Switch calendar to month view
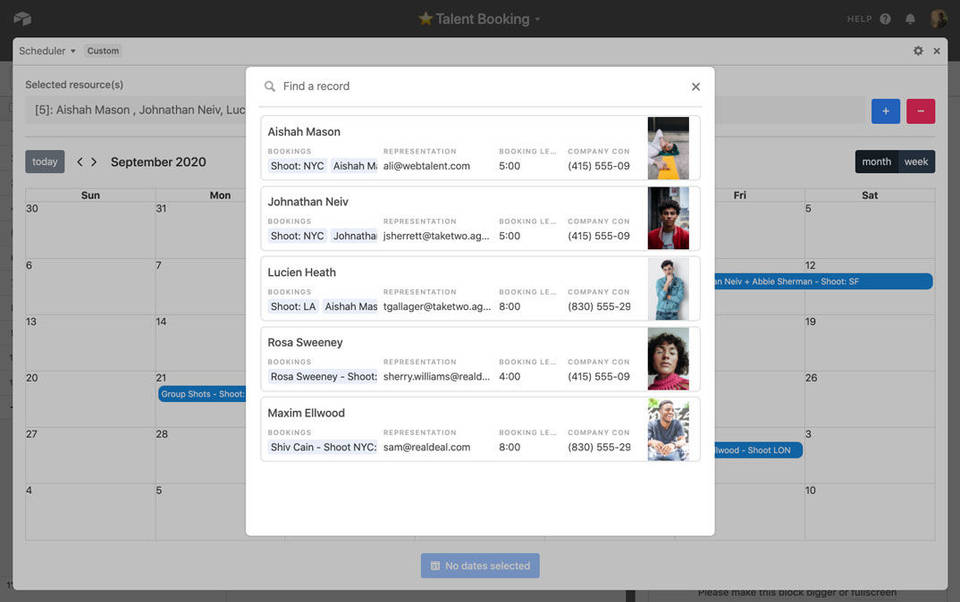 click(876, 161)
